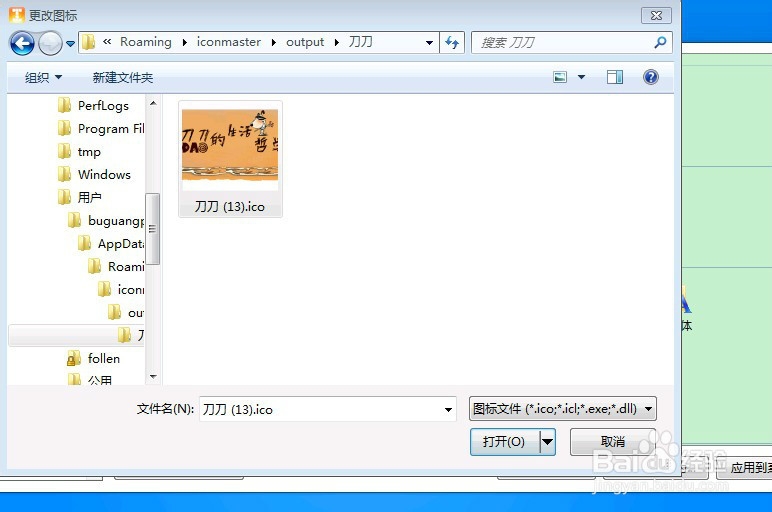The image size is (772, 512).
Task: Open the dropdown arrow beside 打开
Action: [547, 442]
